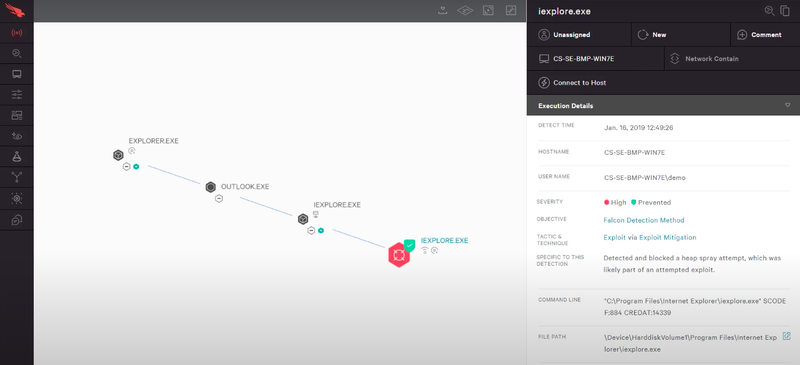Select the EXPLORER.EXE process hexagon node

[118, 155]
